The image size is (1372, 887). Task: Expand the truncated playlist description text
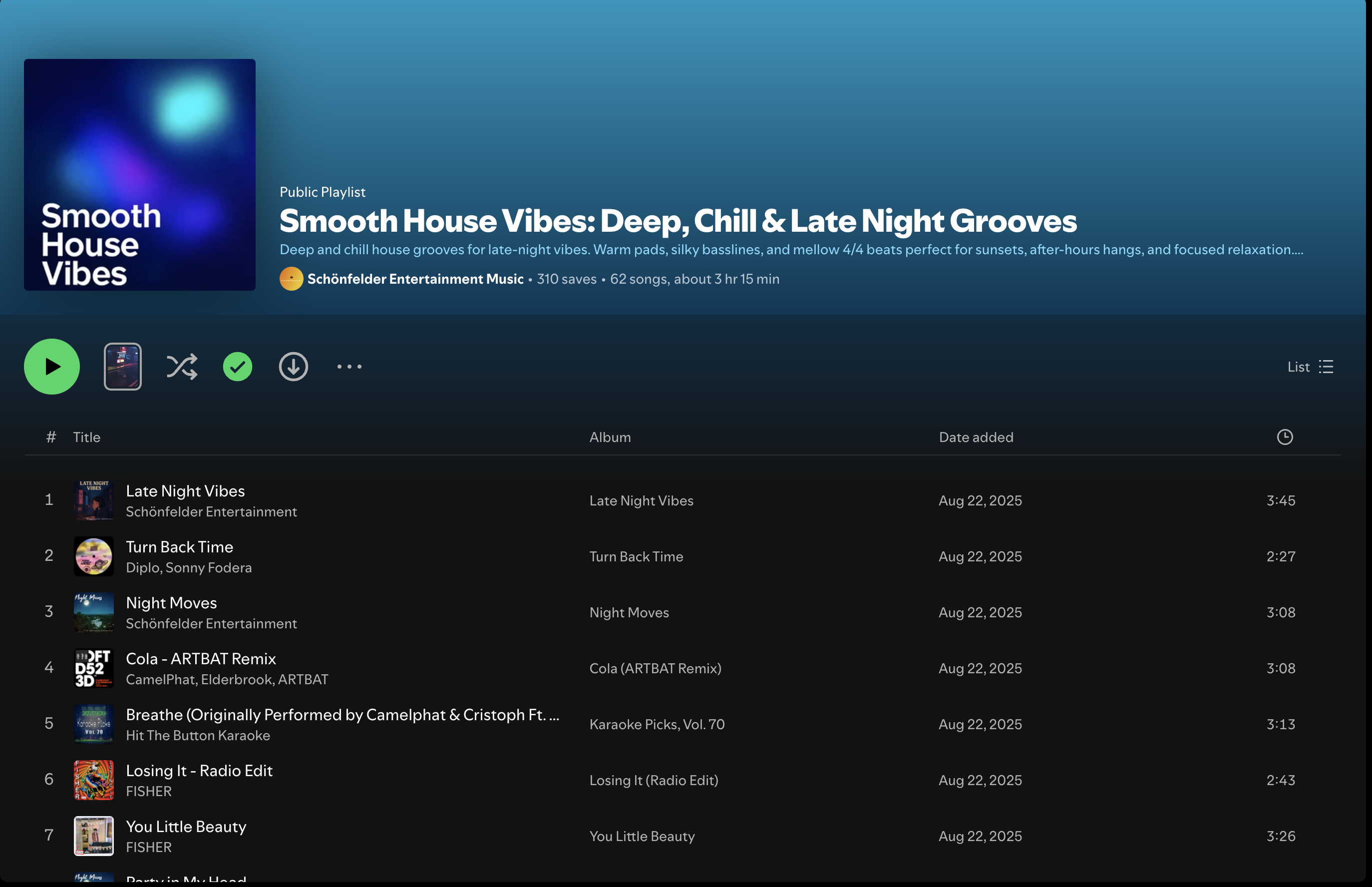pyautogui.click(x=791, y=249)
